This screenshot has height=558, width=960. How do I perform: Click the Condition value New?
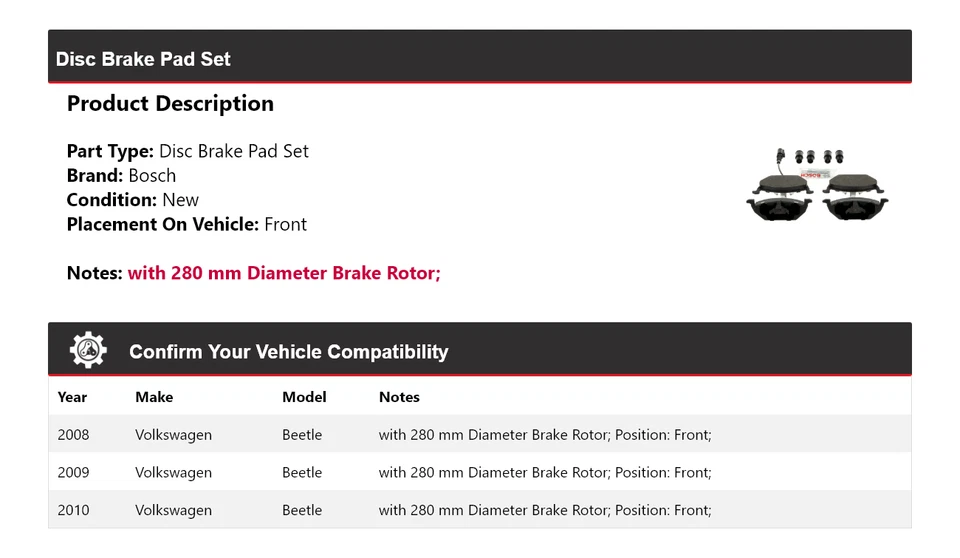[x=180, y=200]
